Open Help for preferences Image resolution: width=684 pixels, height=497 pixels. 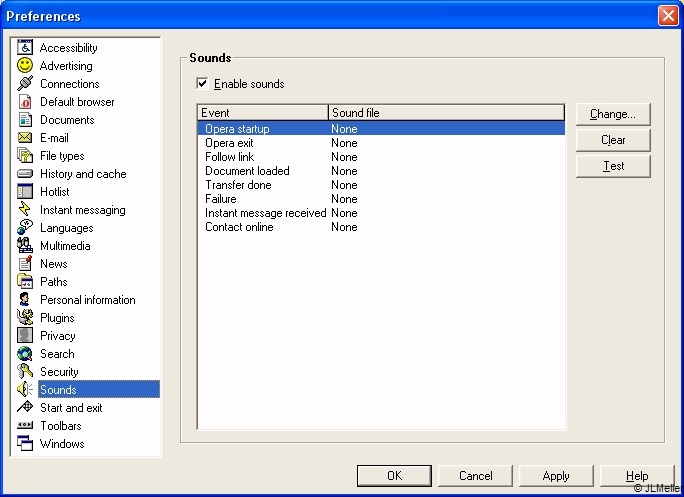coord(637,476)
